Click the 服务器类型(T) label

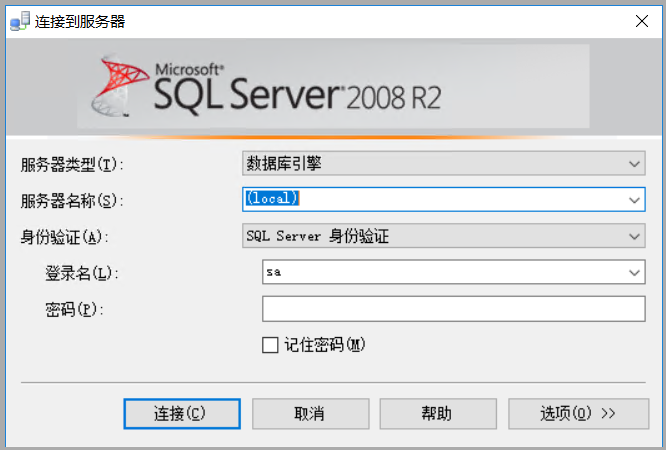72,164
